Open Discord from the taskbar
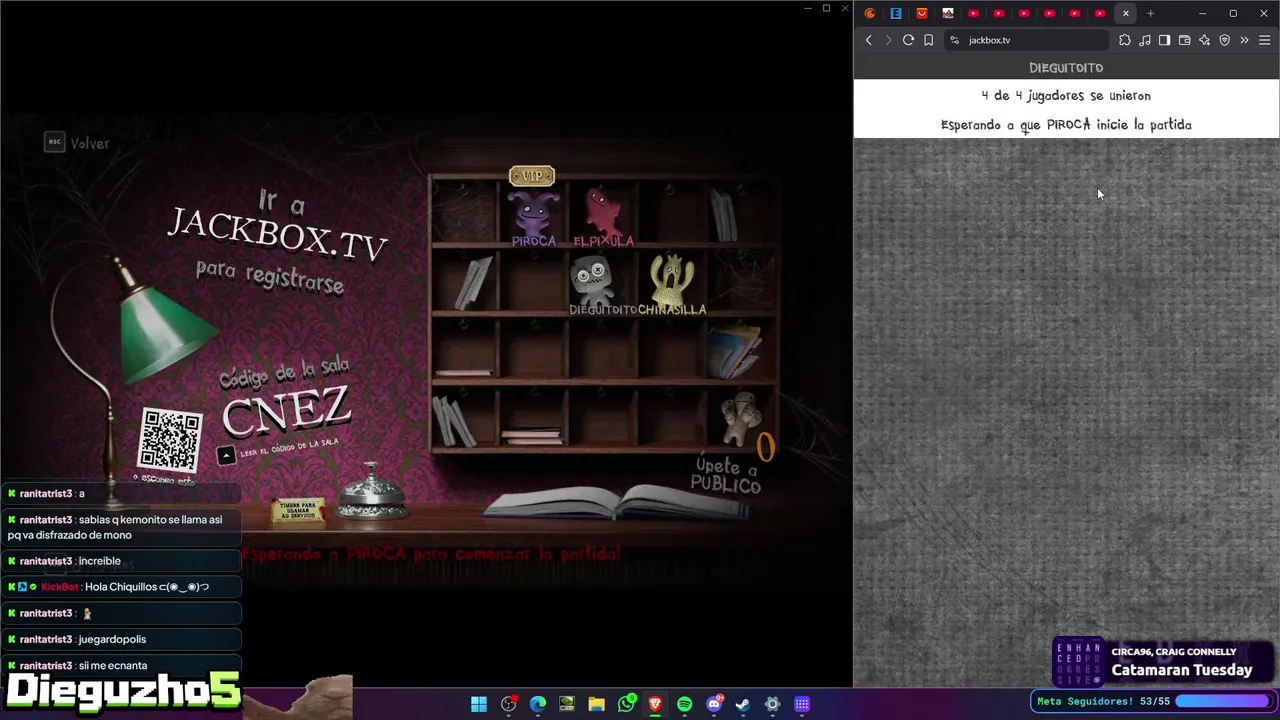This screenshot has width=1280, height=720. pos(714,704)
